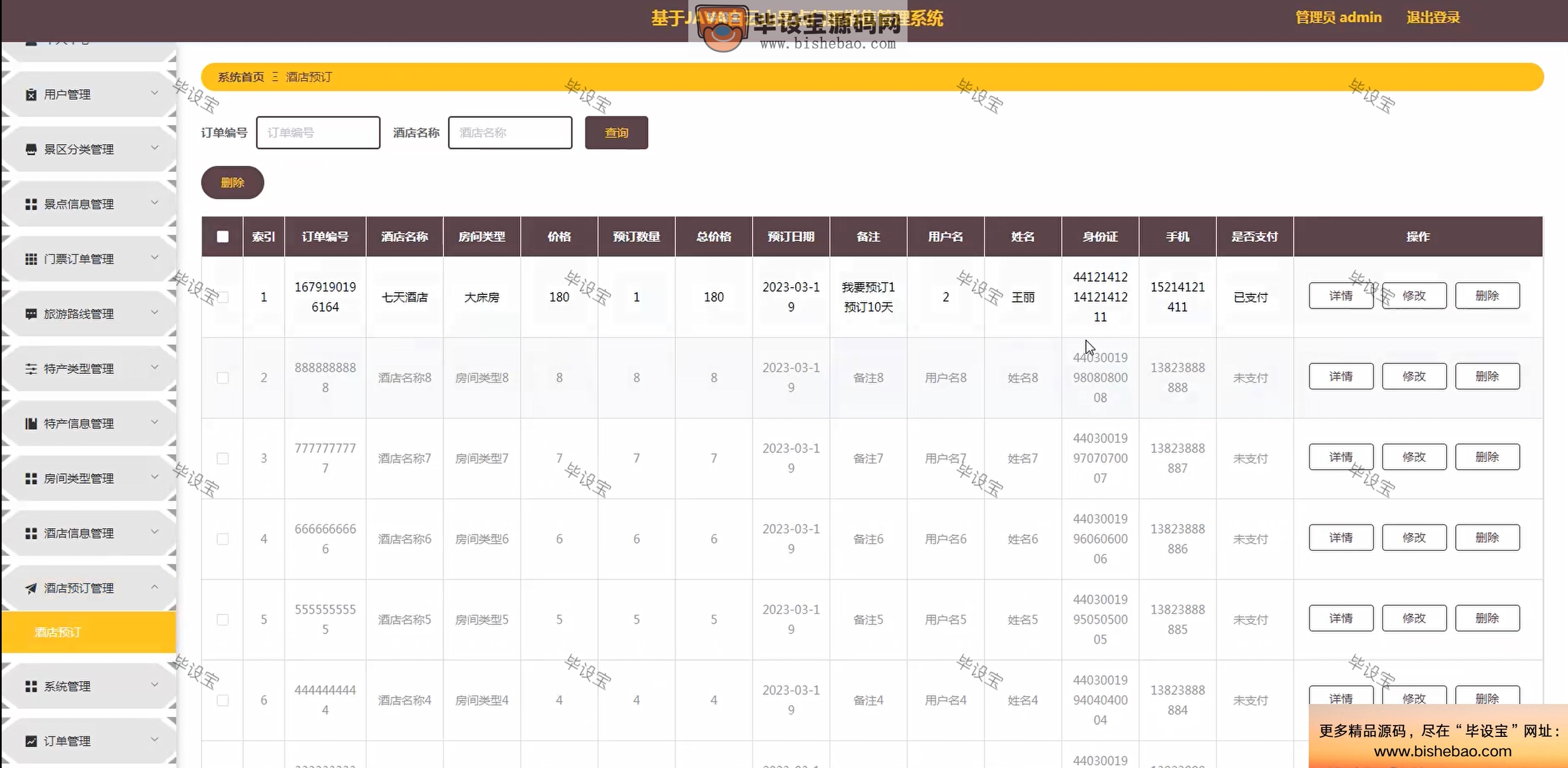Go to 系统首页 breadcrumb
The width and height of the screenshot is (1568, 768).
241,77
